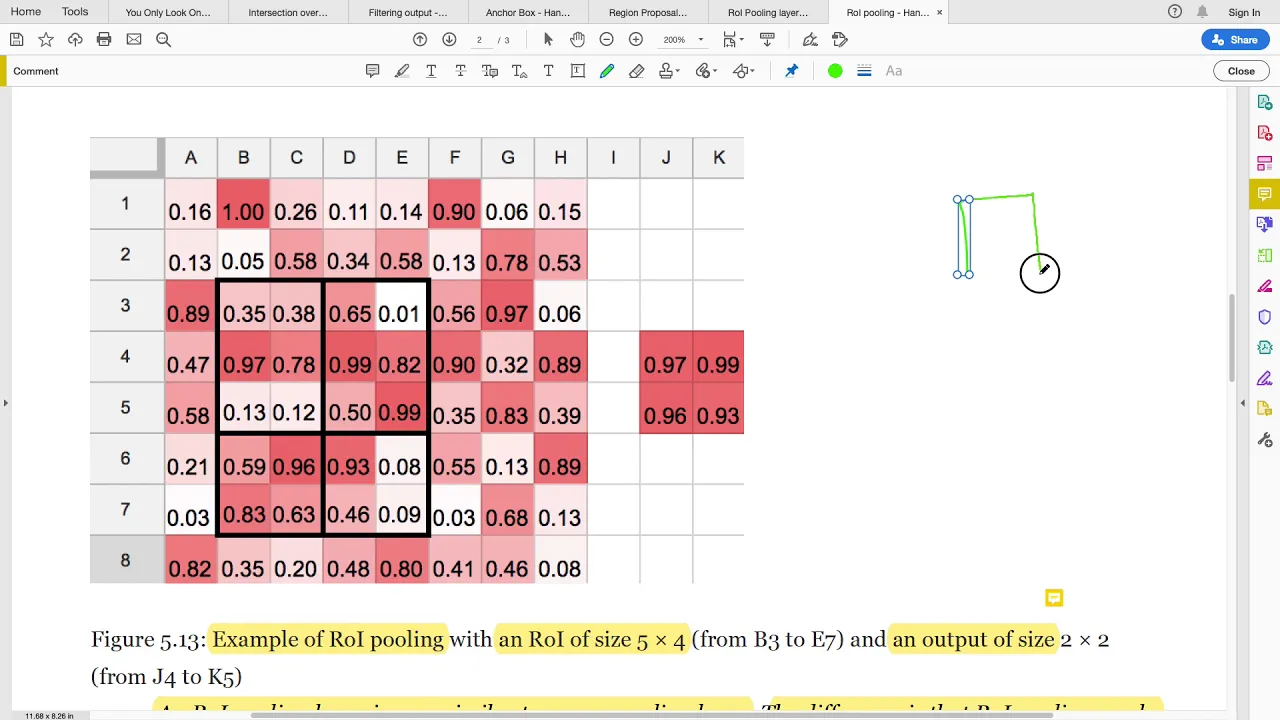The height and width of the screenshot is (720, 1280).
Task: Click the highlighter stamp toolbar icon
Action: click(839, 39)
